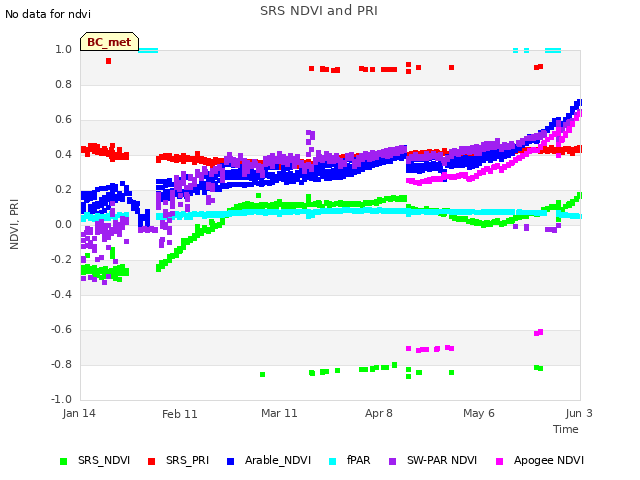The width and height of the screenshot is (640, 480).
Task: Click the -0.2 y-axis tick label
Action: click(x=62, y=259)
